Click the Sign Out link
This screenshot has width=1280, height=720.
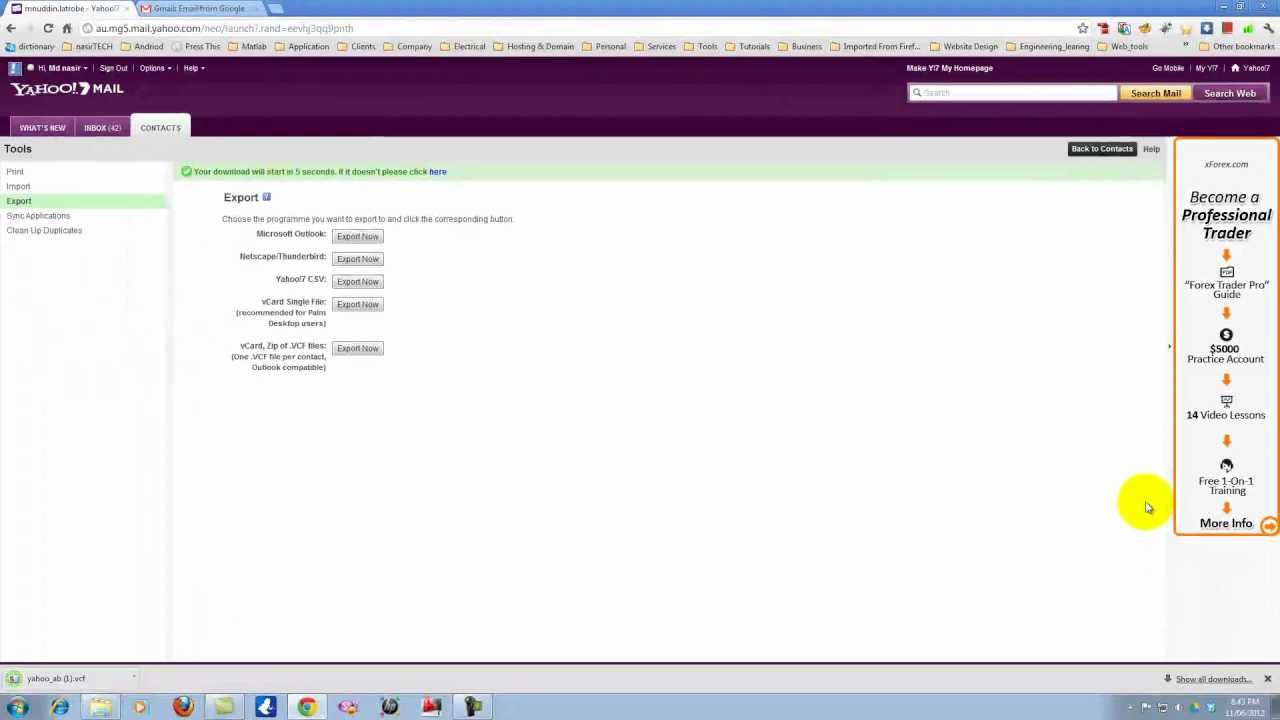(113, 68)
